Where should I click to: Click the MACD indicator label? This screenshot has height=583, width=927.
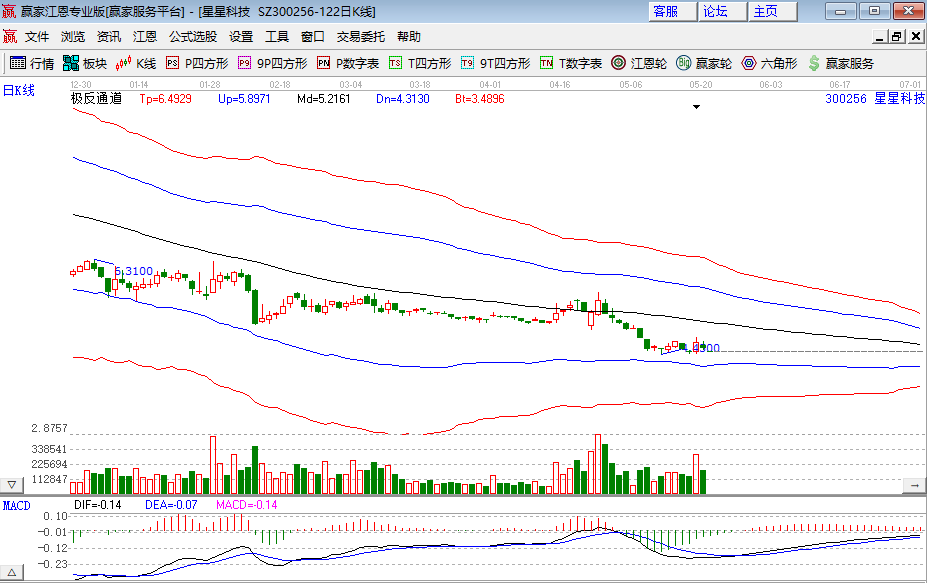pos(17,506)
